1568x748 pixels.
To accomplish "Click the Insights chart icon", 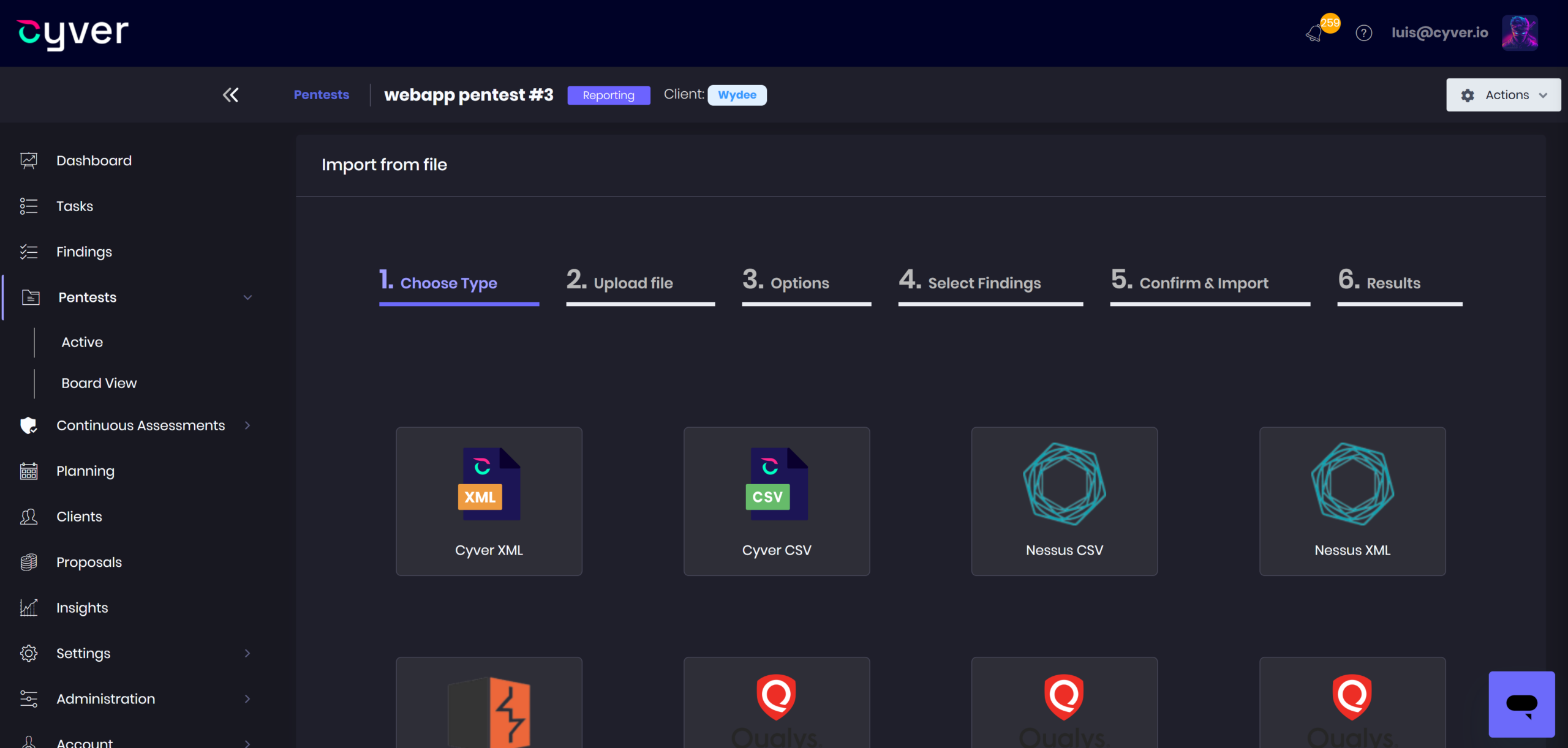I will click(x=29, y=608).
